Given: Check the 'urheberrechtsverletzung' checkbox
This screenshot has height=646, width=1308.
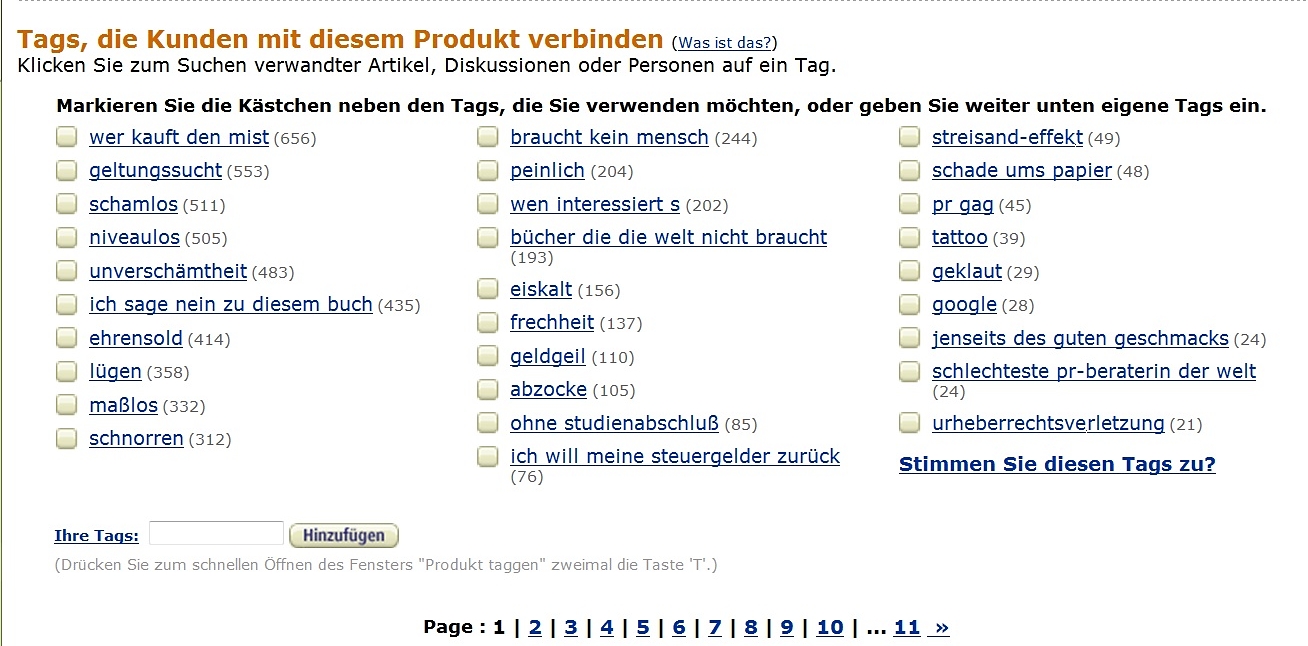Looking at the screenshot, I should 909,423.
